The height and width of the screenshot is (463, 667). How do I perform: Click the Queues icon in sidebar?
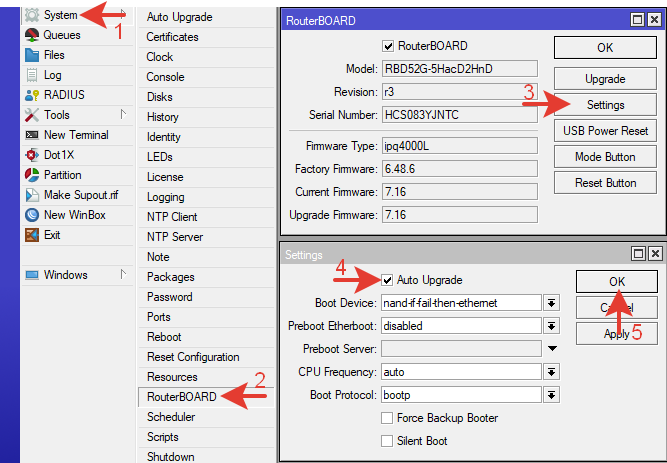tap(32, 35)
